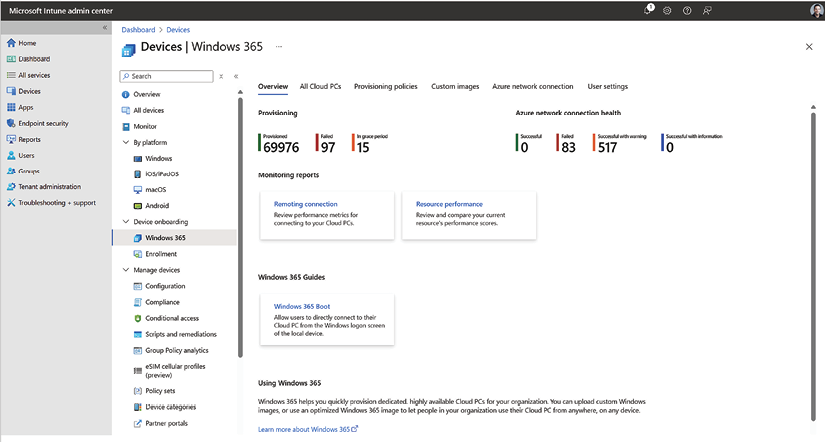Click the iOS/iPadOS platform icon
The image size is (825, 442).
pos(138,174)
